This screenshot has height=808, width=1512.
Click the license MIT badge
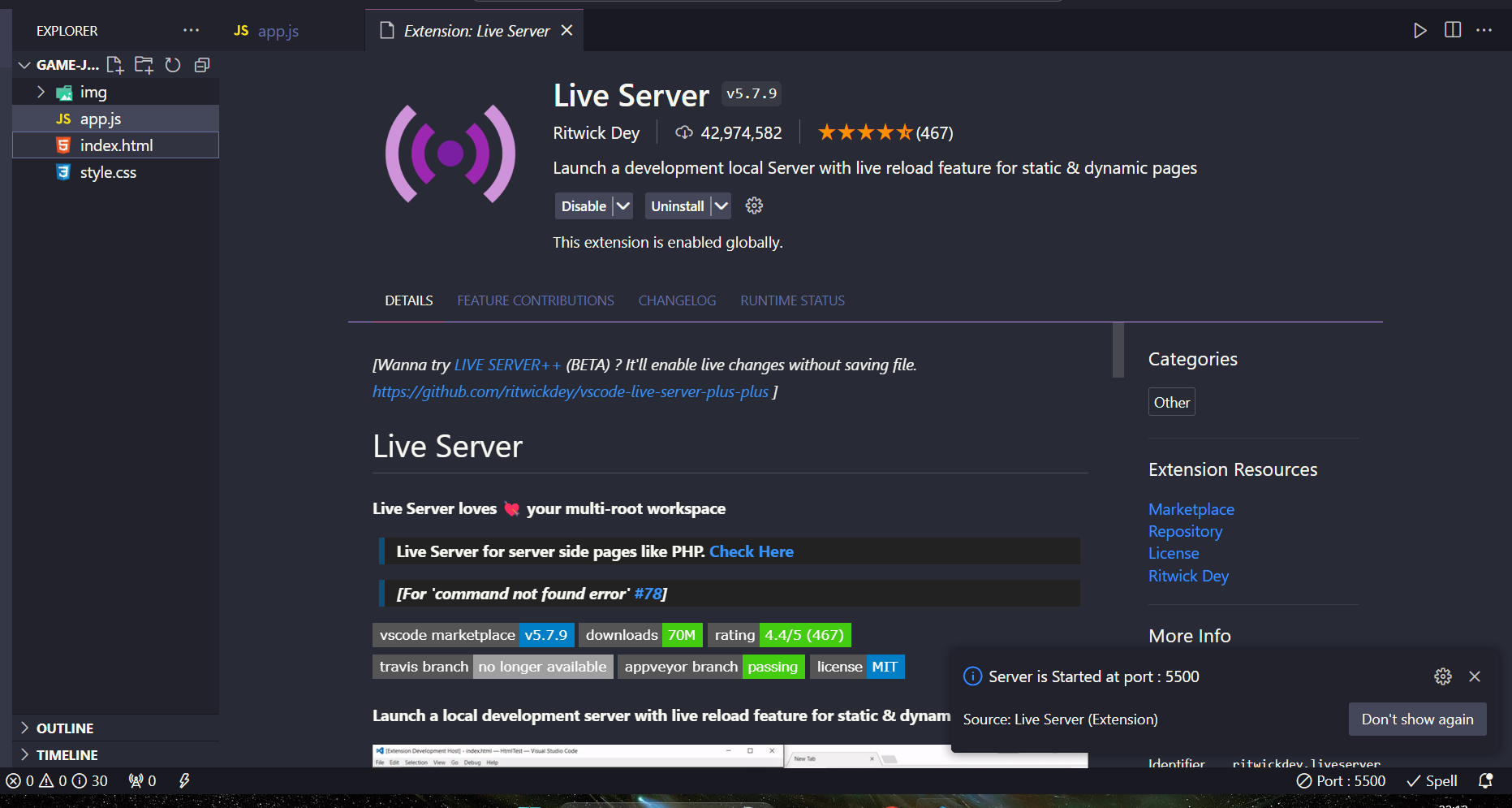point(857,667)
